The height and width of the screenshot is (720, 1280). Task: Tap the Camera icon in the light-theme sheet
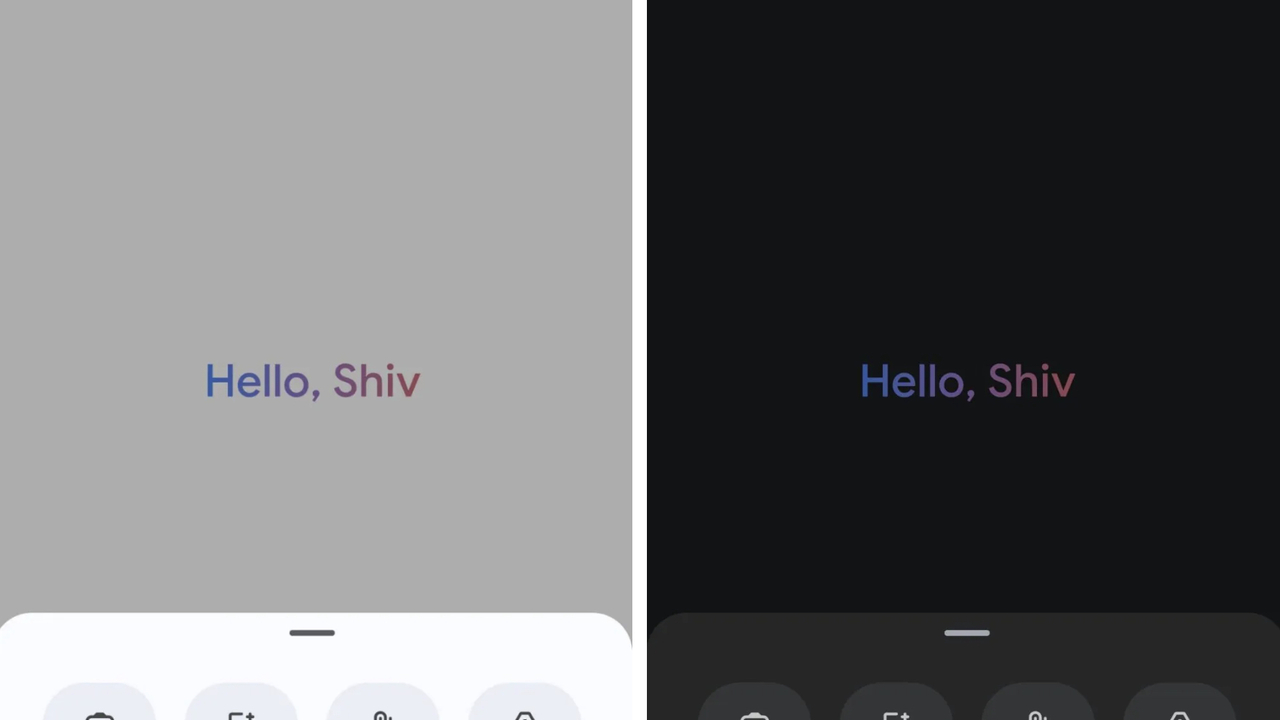[x=100, y=714]
